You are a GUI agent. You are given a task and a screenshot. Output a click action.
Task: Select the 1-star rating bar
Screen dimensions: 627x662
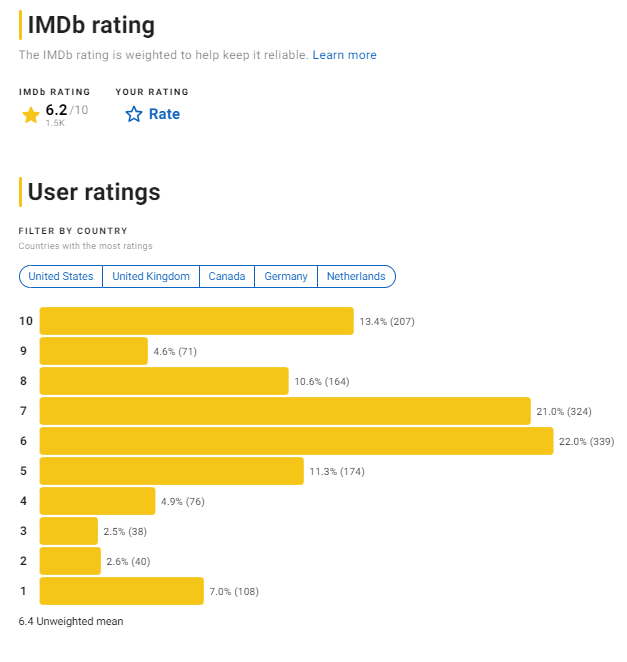pyautogui.click(x=122, y=591)
